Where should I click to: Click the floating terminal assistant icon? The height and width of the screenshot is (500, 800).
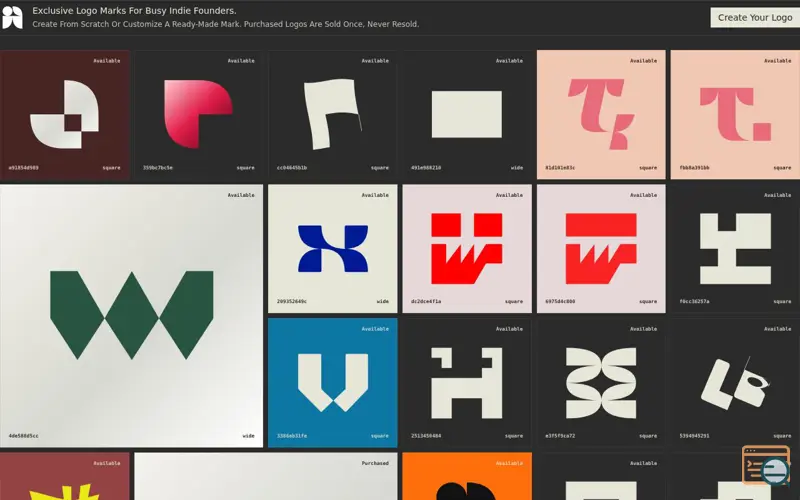click(766, 465)
